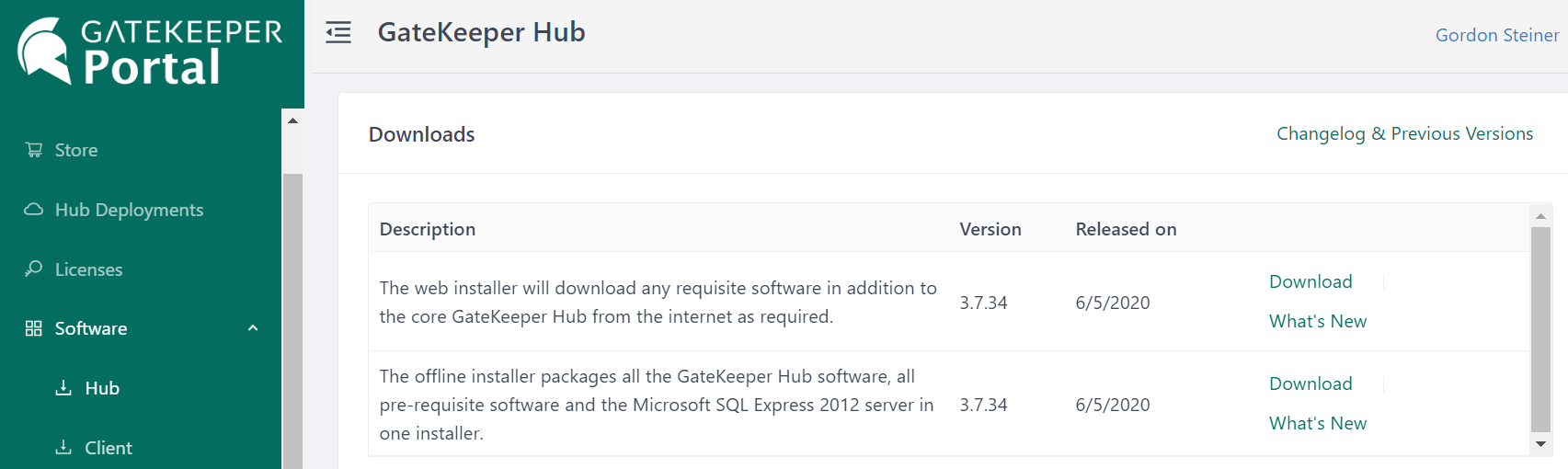
Task: Download the web installer version 3.7.34
Action: (x=1310, y=281)
